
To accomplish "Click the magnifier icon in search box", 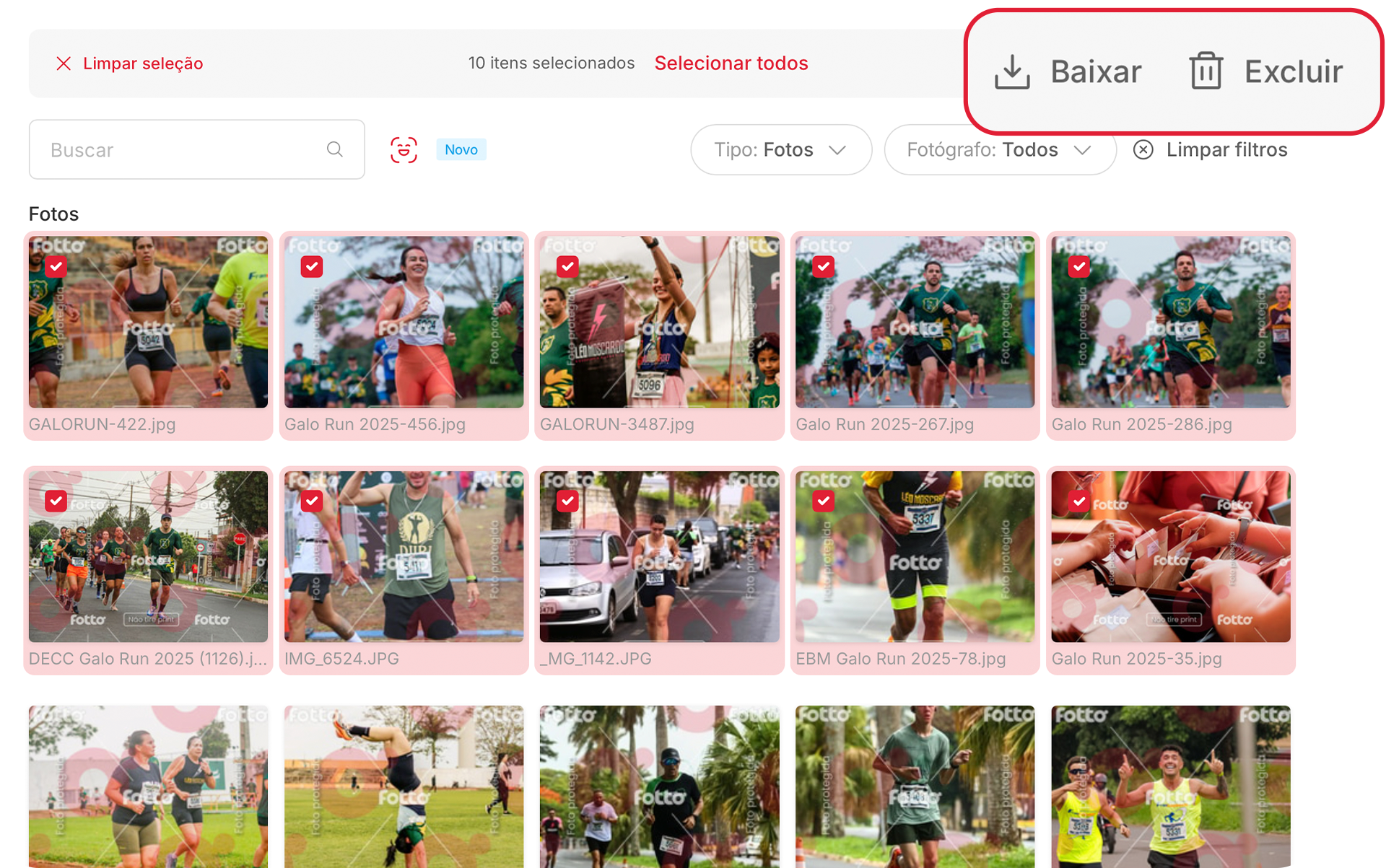I will [334, 149].
